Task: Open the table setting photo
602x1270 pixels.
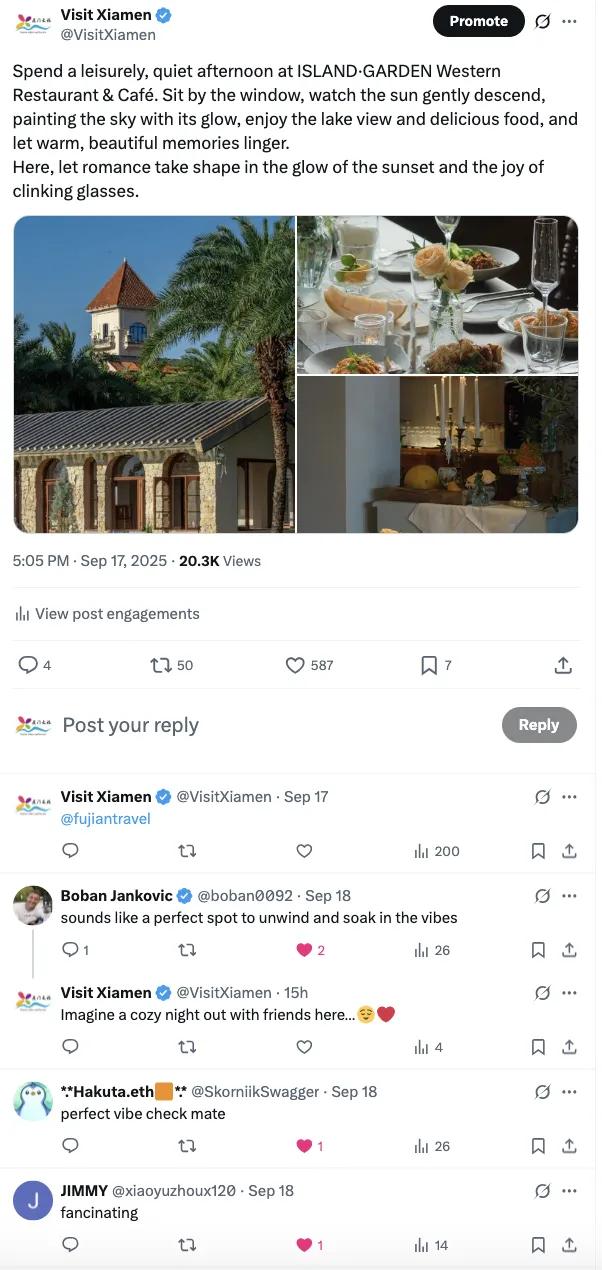Action: tap(438, 295)
